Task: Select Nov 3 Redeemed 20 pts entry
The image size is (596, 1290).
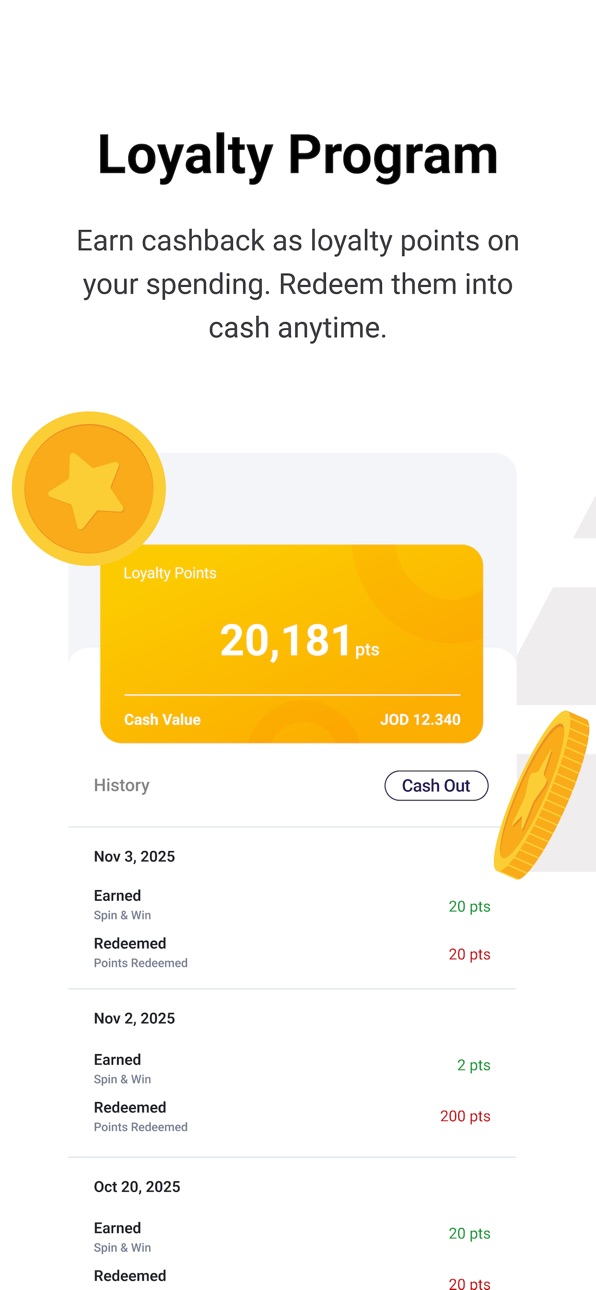Action: 292,953
